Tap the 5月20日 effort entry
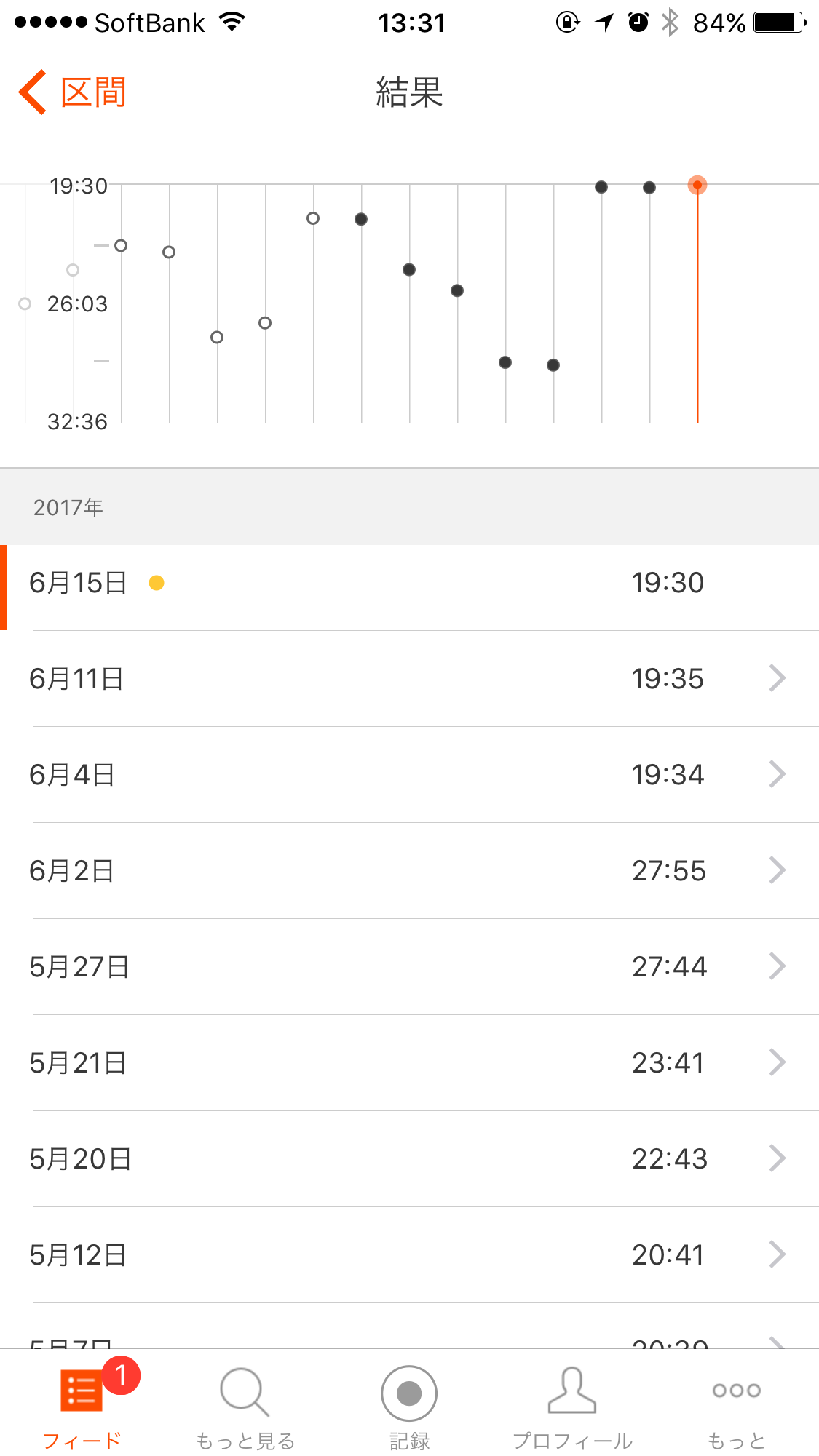Screen dimensions: 819x1456 pos(409,1159)
